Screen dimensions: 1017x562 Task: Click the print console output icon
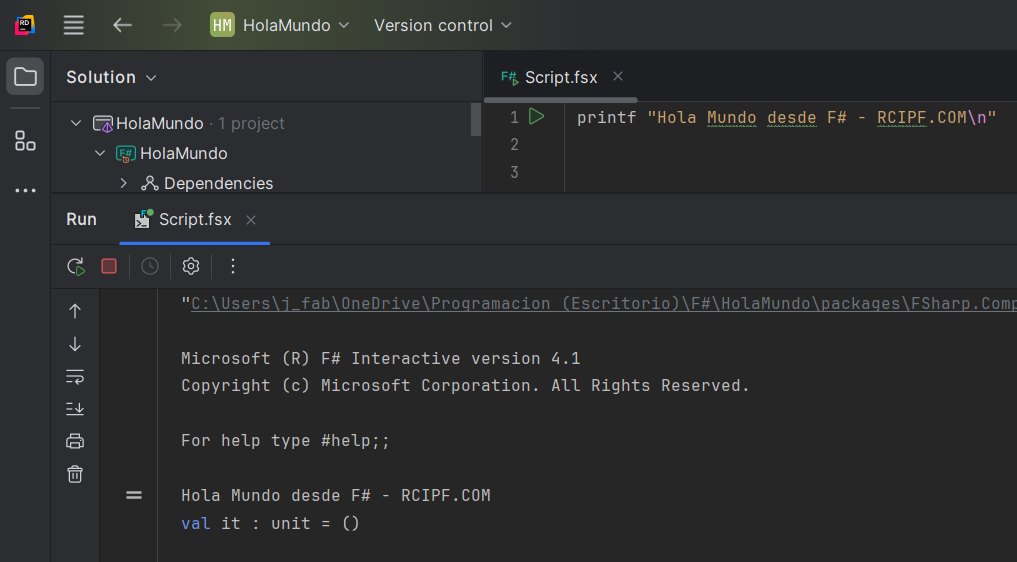[x=75, y=441]
